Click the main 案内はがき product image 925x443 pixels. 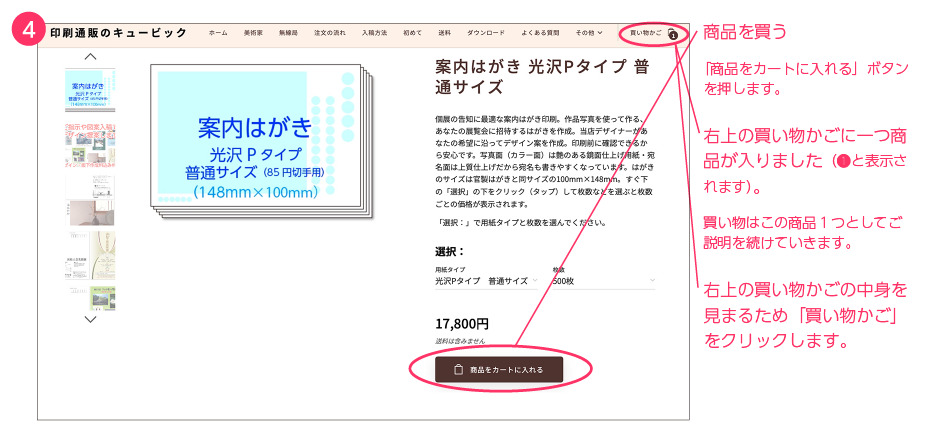point(262,139)
